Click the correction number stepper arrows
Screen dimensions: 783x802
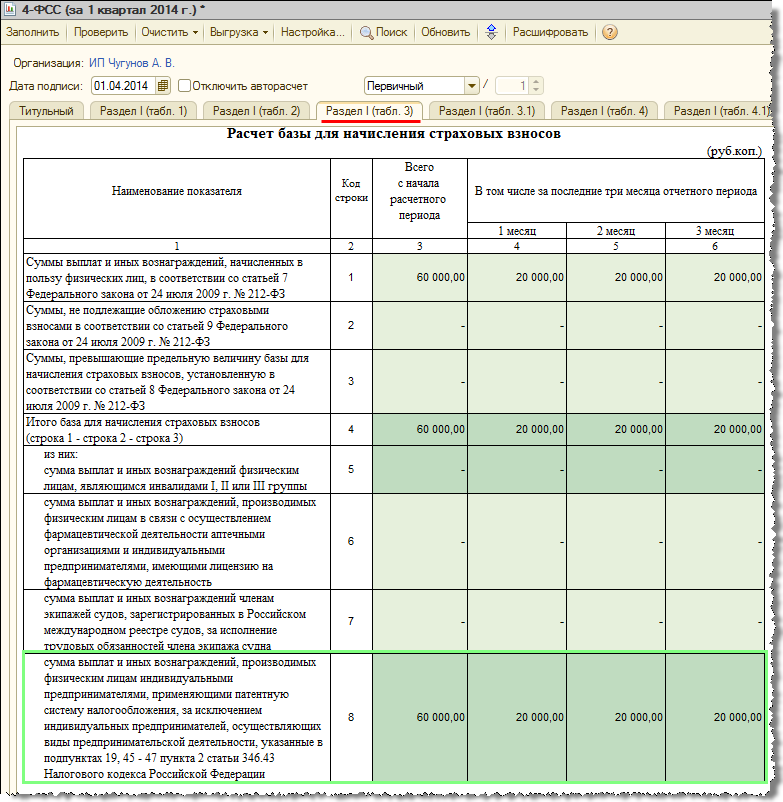(536, 86)
